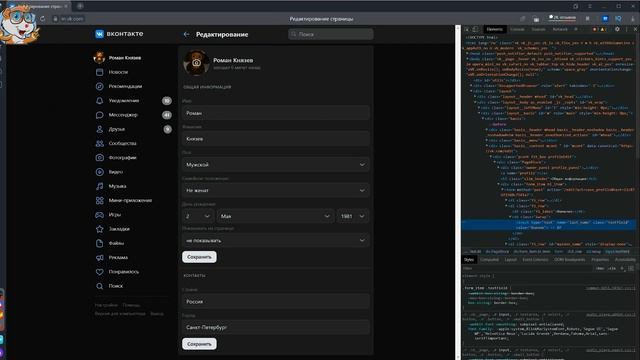
Task: Switch to DevTools Elements tab
Action: (495, 29)
